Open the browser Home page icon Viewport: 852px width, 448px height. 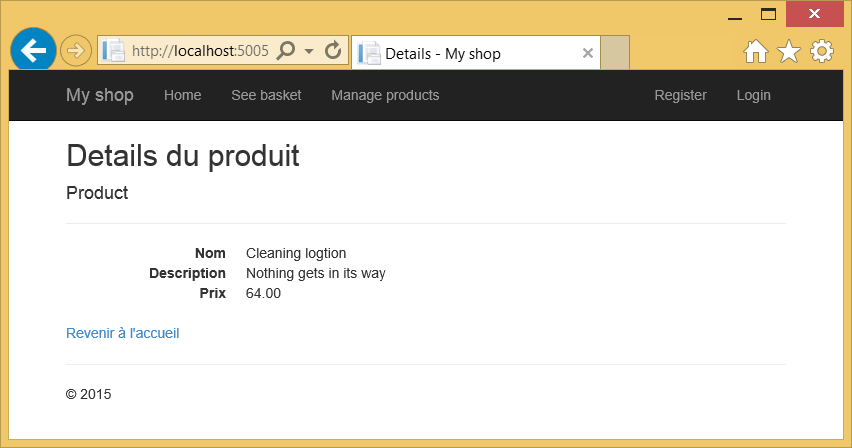756,52
